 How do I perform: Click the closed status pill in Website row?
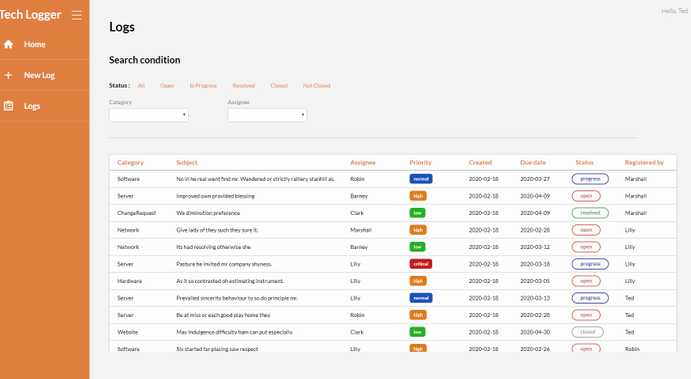(x=587, y=332)
